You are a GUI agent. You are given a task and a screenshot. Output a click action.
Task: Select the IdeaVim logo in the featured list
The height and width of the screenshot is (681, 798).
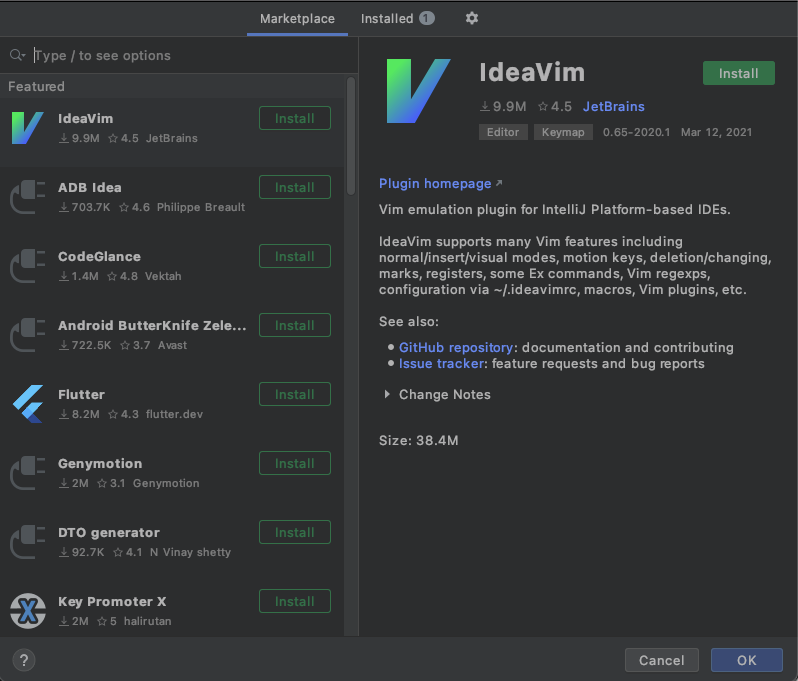[x=27, y=128]
